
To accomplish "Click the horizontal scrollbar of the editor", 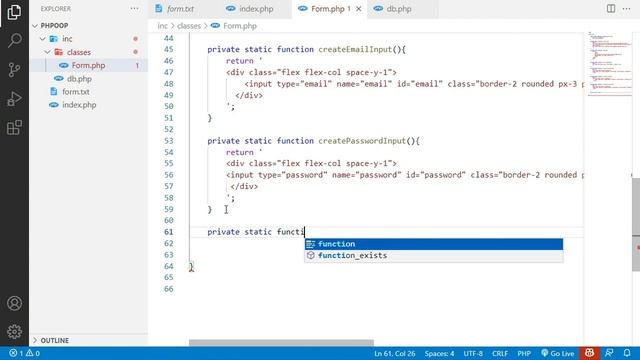I will coord(281,342).
